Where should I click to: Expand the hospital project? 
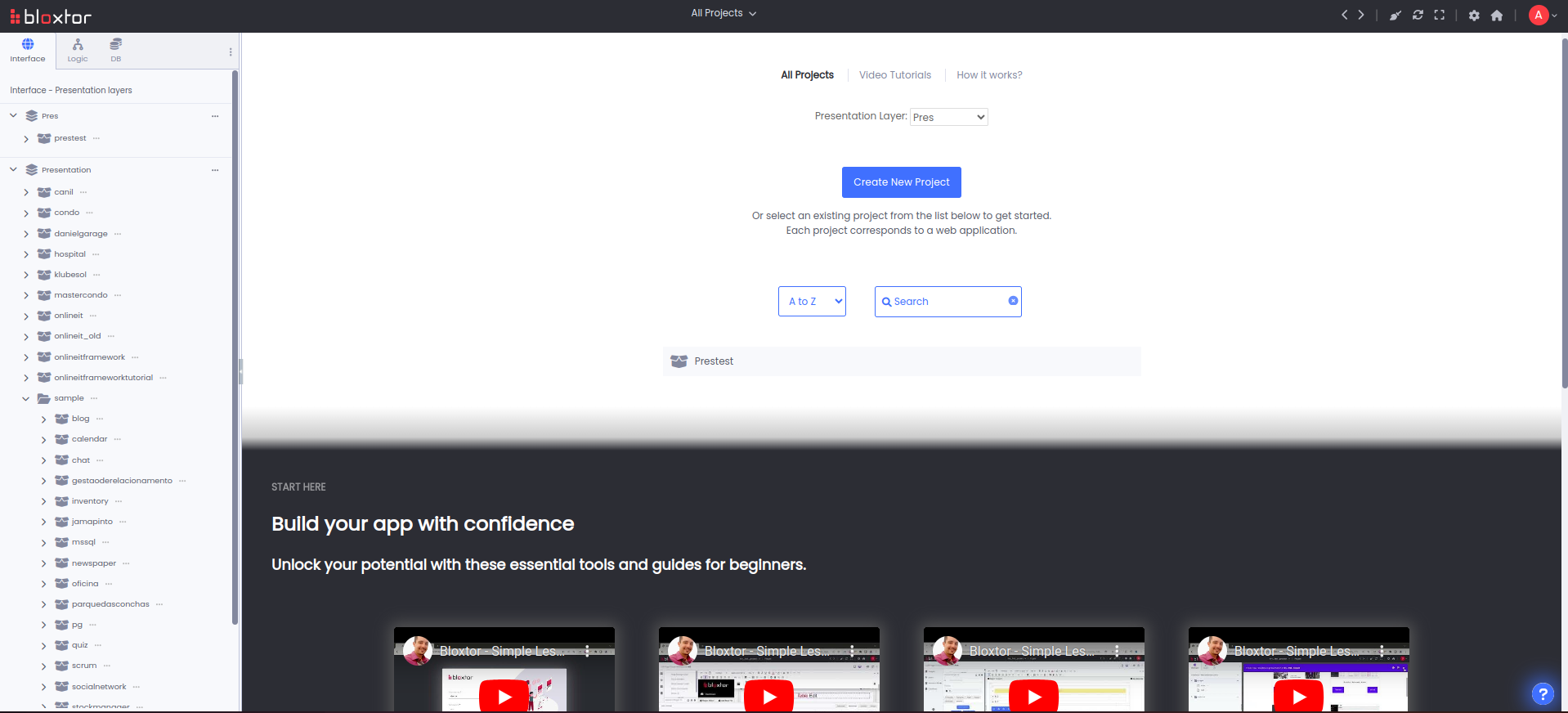coord(26,254)
